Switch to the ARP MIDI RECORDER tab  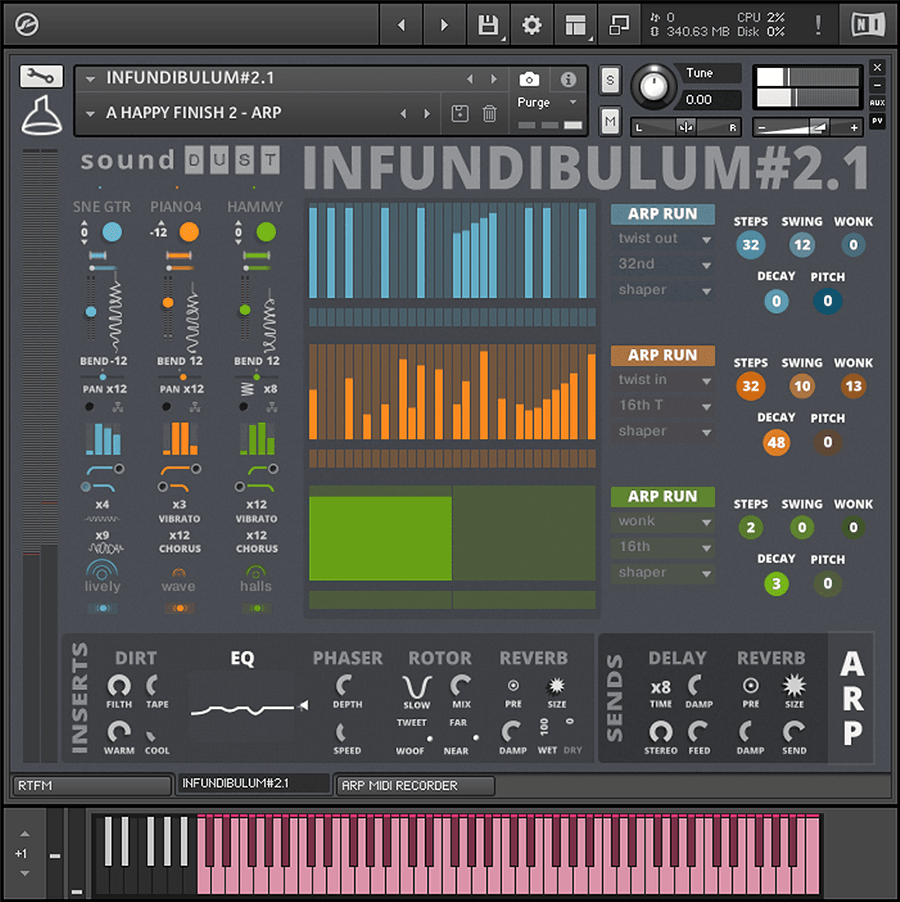[415, 785]
